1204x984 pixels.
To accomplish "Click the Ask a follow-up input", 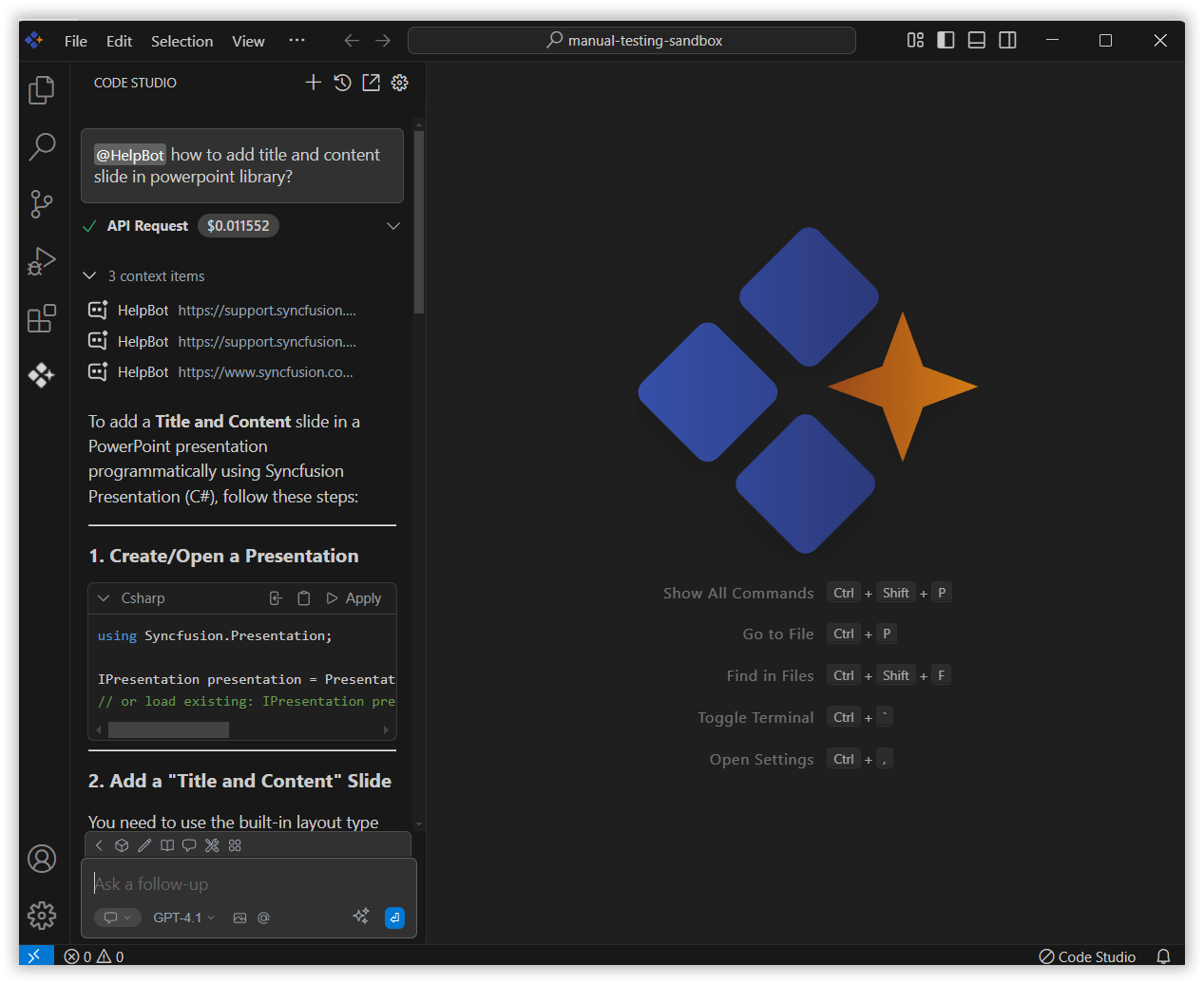I will click(x=249, y=884).
